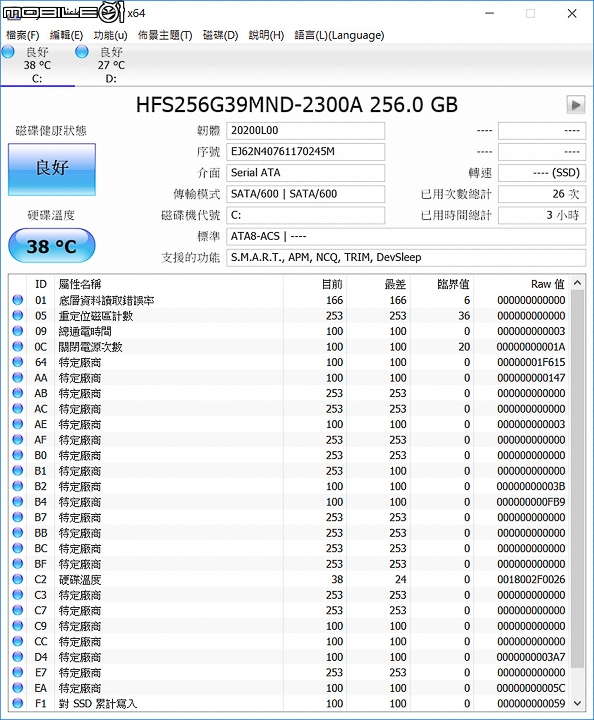Click the status dot for attribute B2

point(18,486)
